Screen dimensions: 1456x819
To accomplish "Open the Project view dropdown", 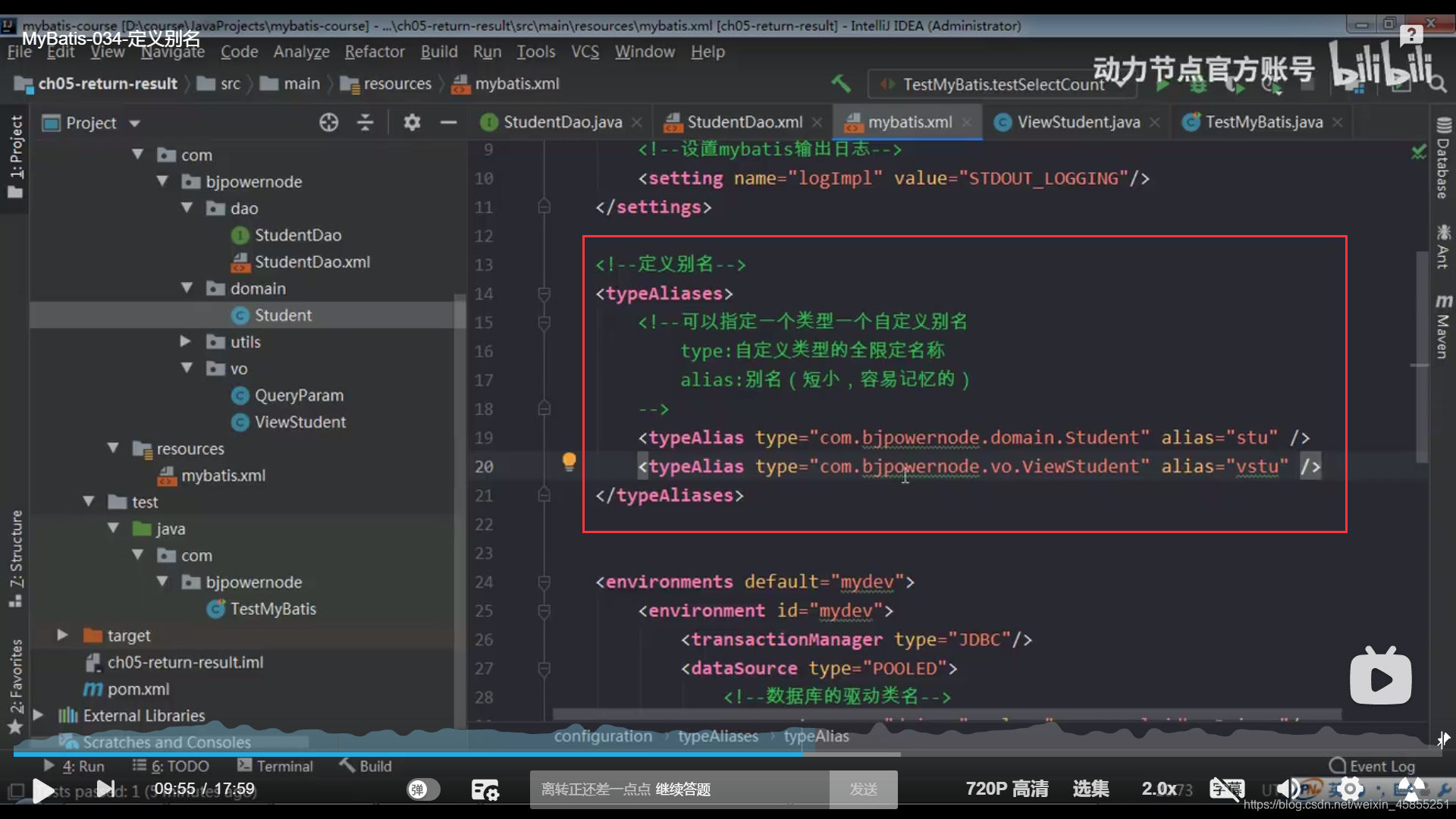I will pyautogui.click(x=135, y=123).
